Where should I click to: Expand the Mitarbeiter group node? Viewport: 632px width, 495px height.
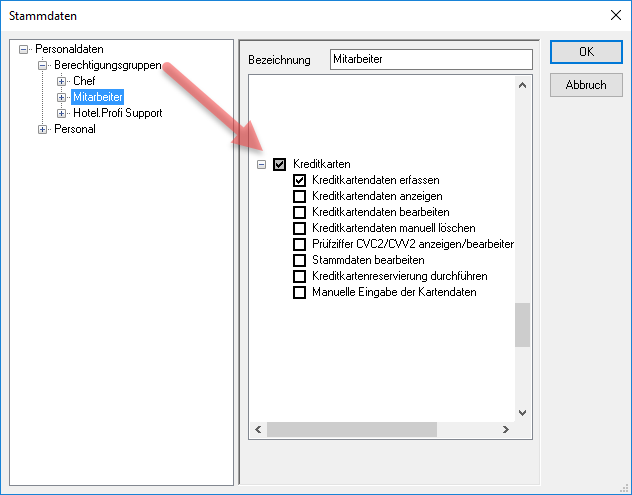pos(61,97)
